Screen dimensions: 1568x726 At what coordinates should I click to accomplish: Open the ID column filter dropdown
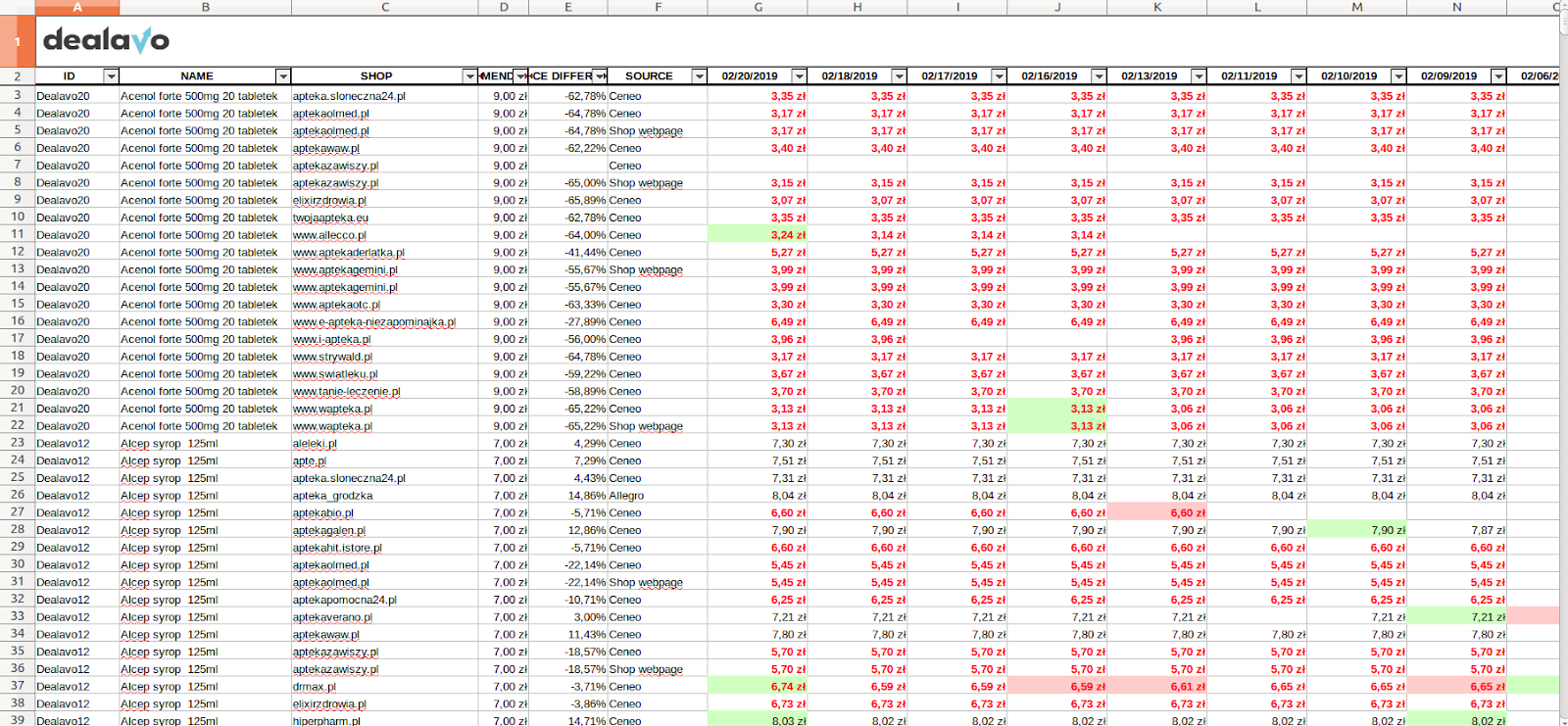[111, 76]
